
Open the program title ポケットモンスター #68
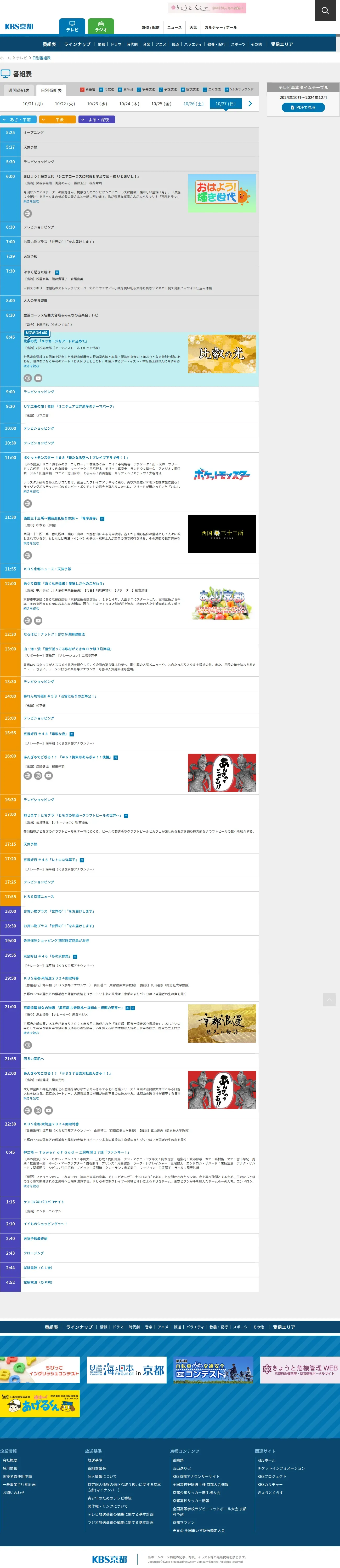click(76, 457)
